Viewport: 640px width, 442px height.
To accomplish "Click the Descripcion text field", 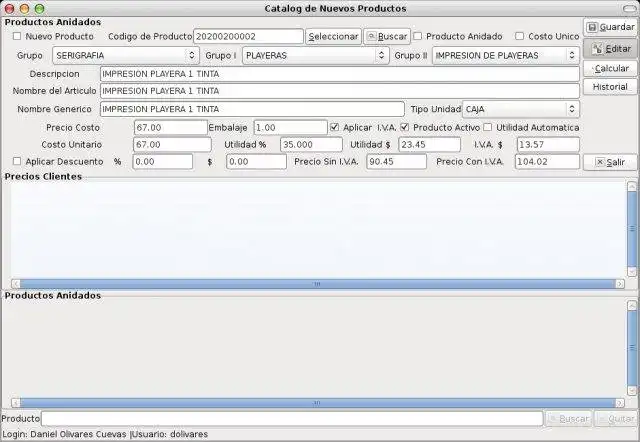I will pos(340,74).
